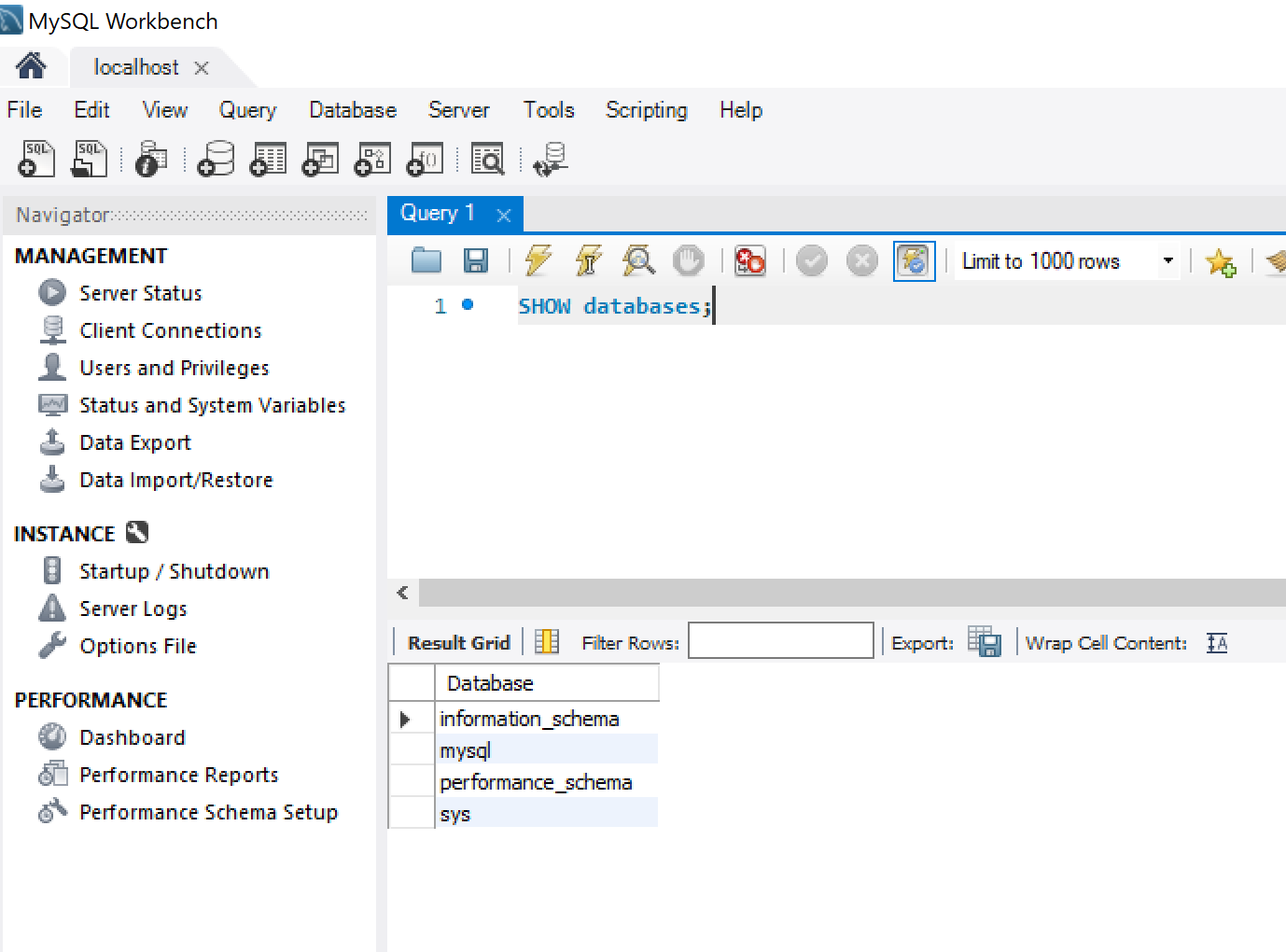Screen dimensions: 1286x952
Task: Open Data Export
Action: (x=135, y=442)
